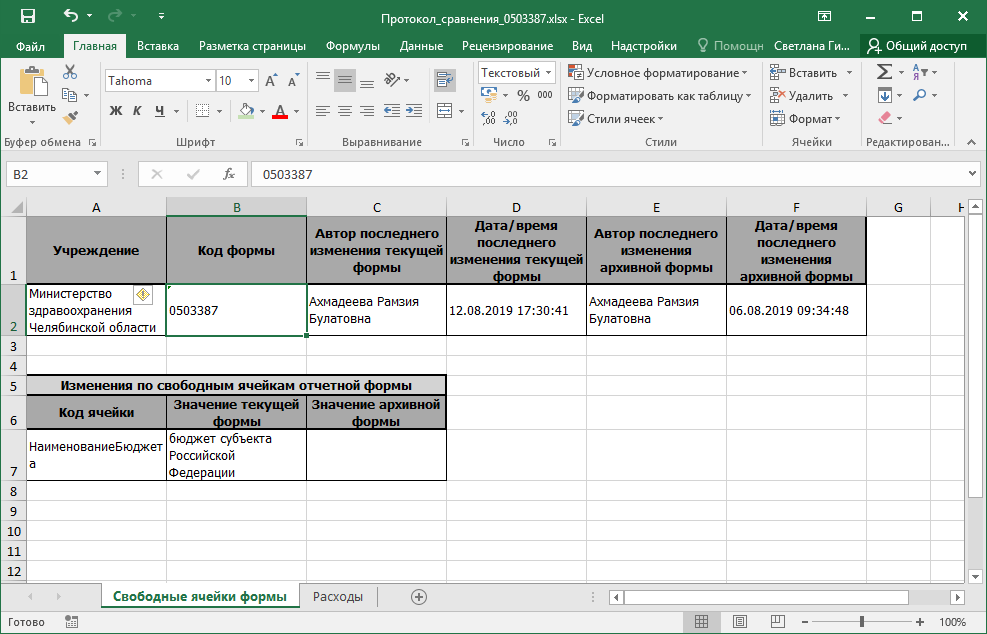Click Общий доступ share button

click(917, 46)
